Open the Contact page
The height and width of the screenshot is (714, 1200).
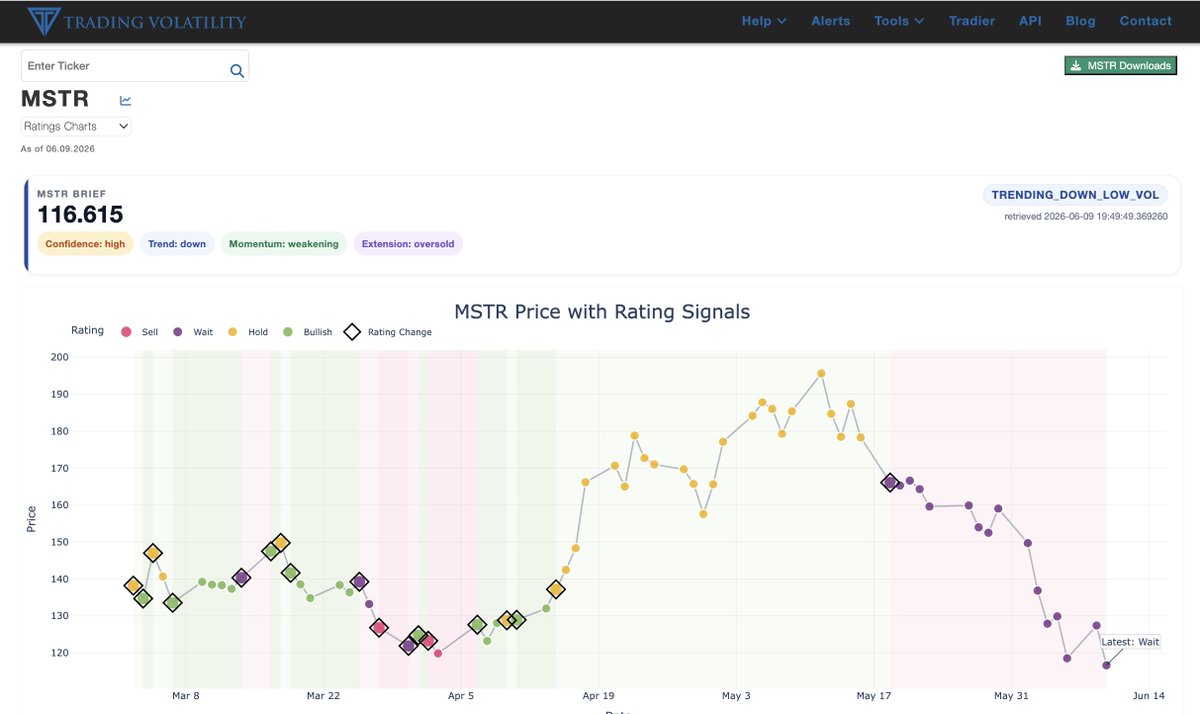click(x=1146, y=21)
